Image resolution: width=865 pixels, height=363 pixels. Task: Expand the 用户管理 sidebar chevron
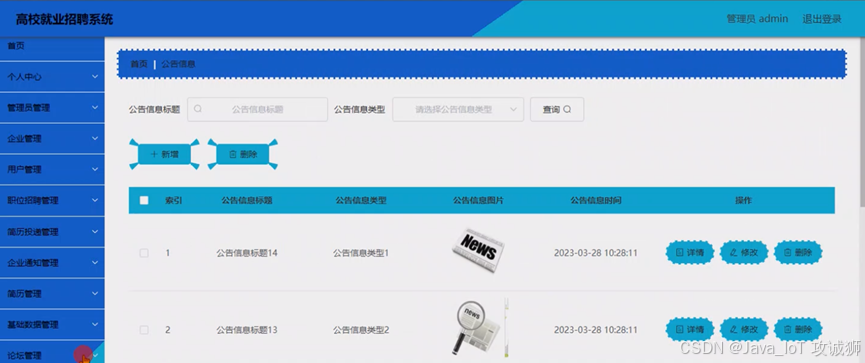(x=95, y=169)
